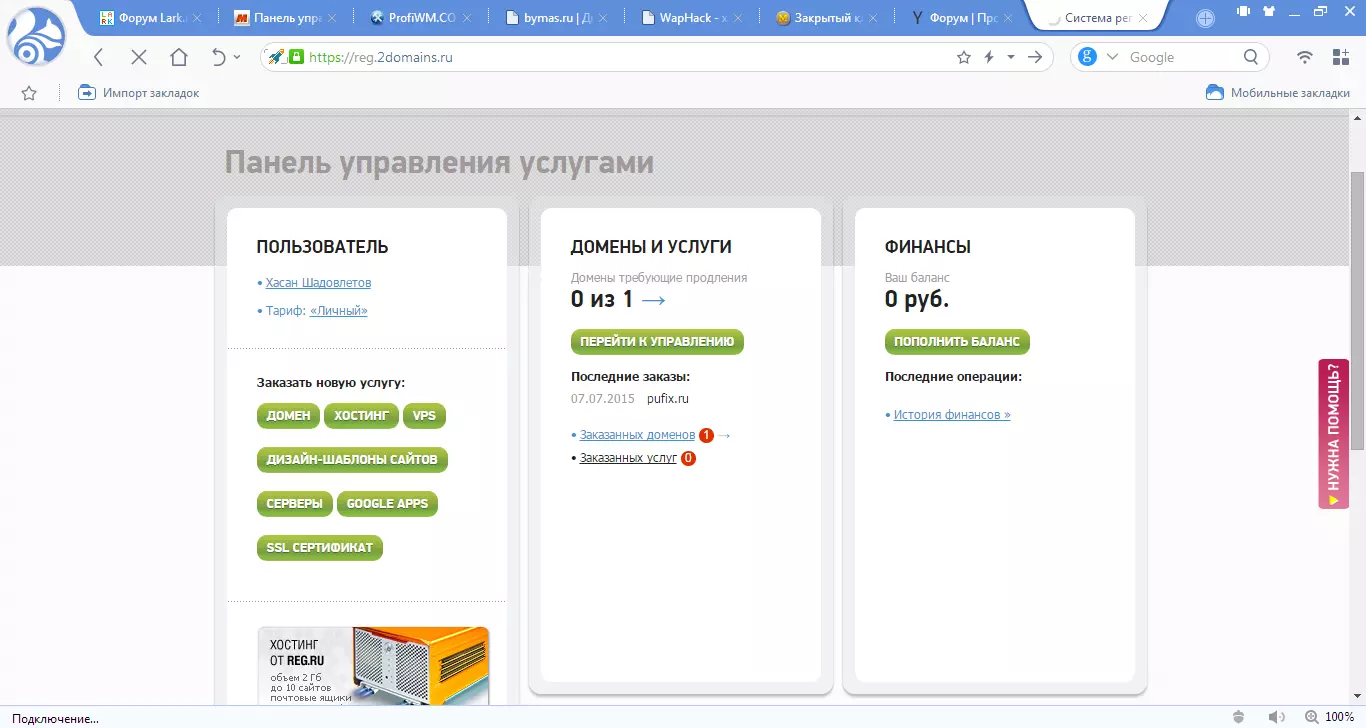Open a new tab with the plus icon
Viewport: 1366px width, 728px height.
click(1205, 18)
